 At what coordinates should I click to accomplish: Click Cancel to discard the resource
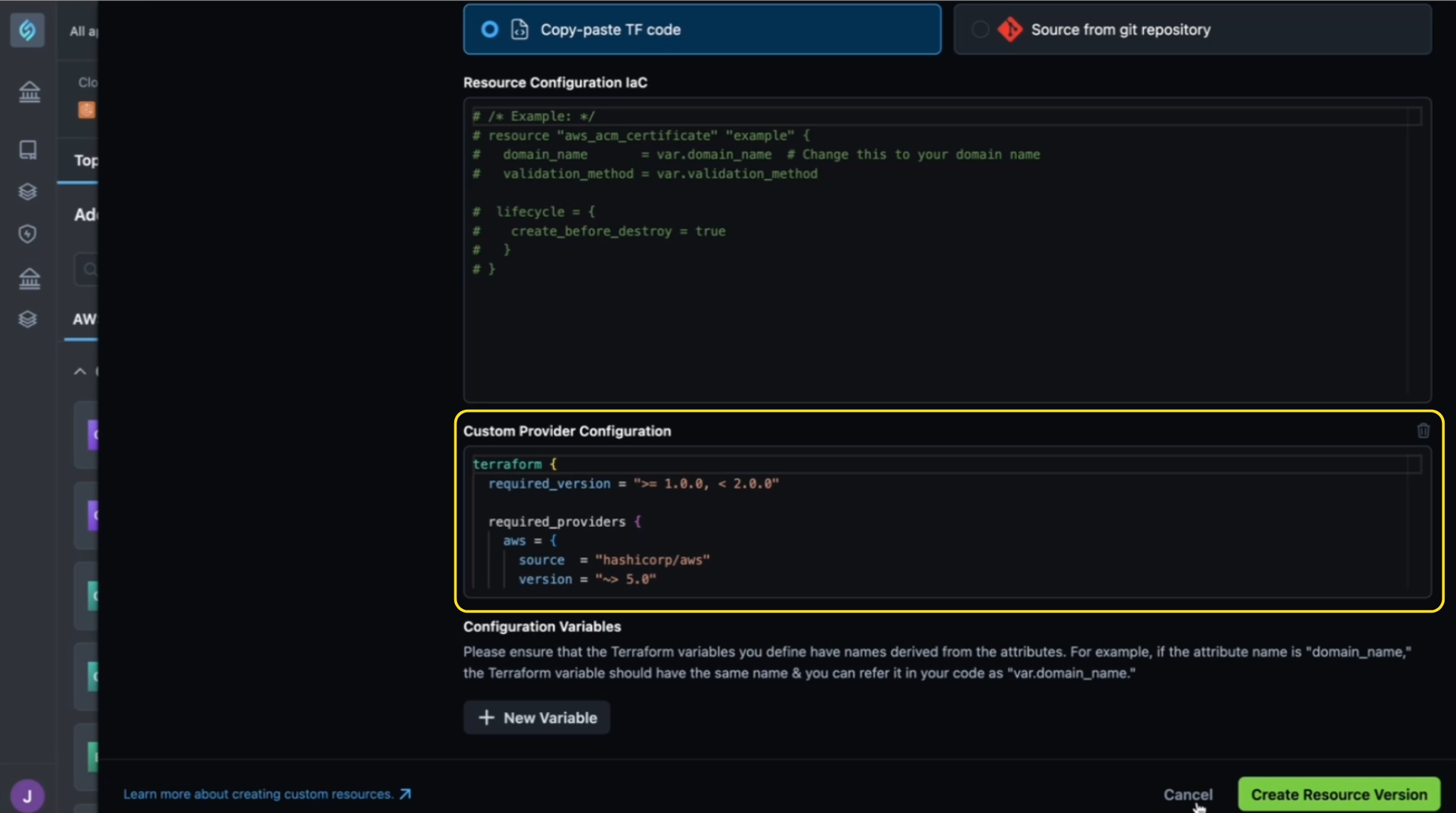(1188, 795)
